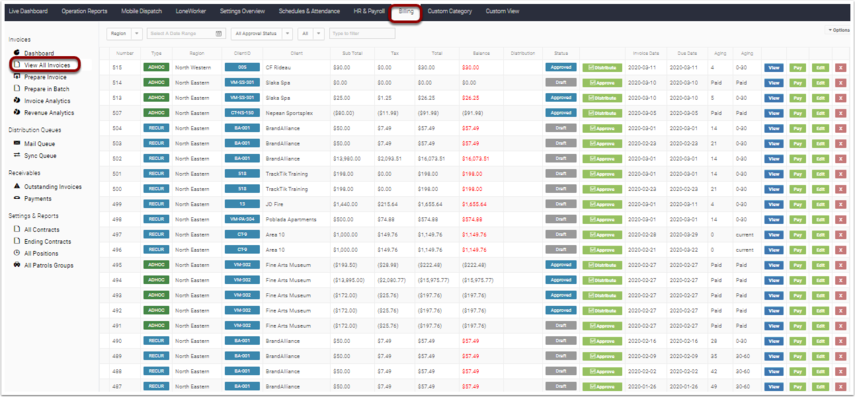
Task: Click View button for invoice 497
Action: (x=774, y=234)
